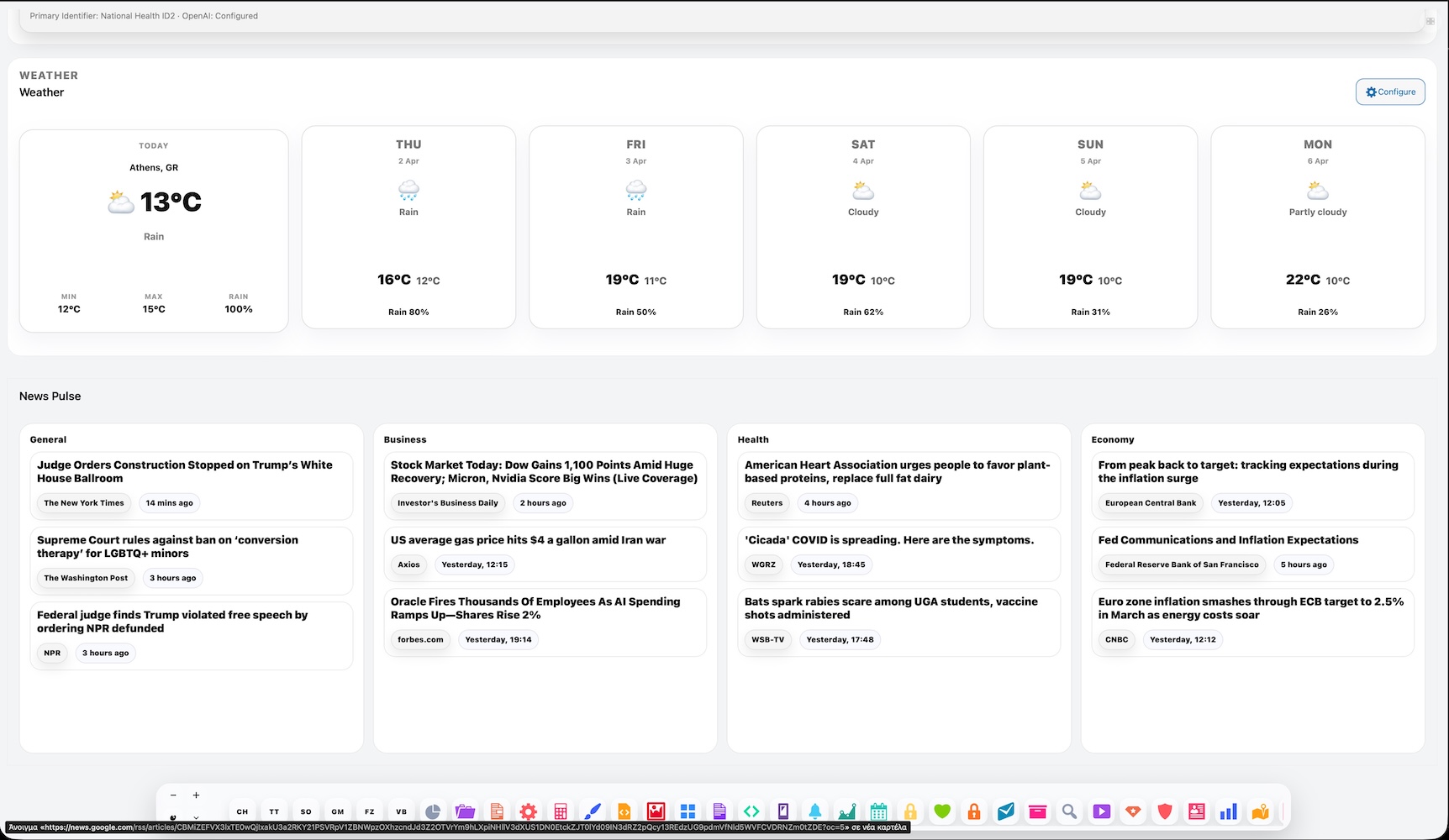Click the plus button on the dock
This screenshot has width=1449, height=840.
pyautogui.click(x=196, y=795)
